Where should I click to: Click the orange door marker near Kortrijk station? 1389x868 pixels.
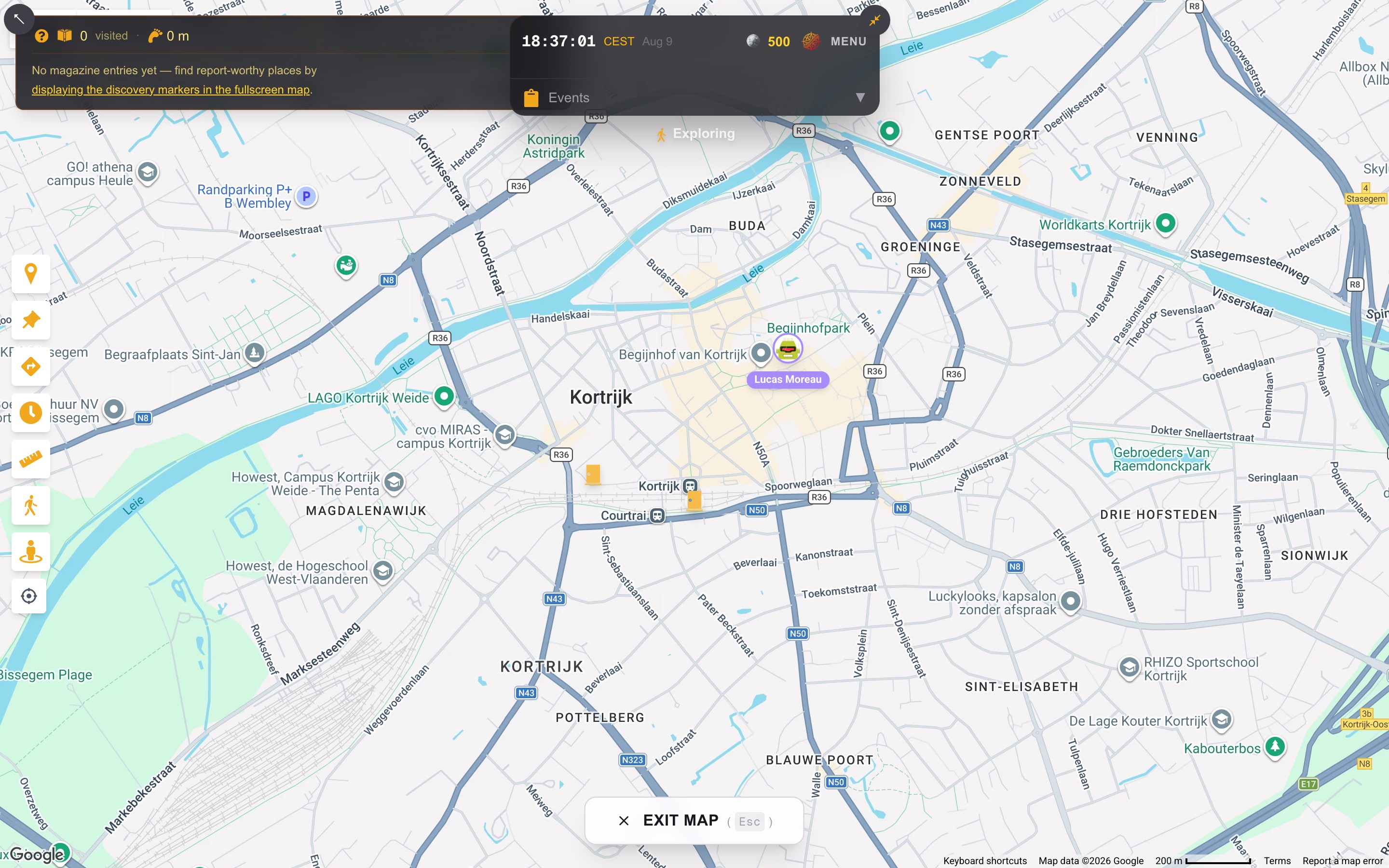[694, 501]
